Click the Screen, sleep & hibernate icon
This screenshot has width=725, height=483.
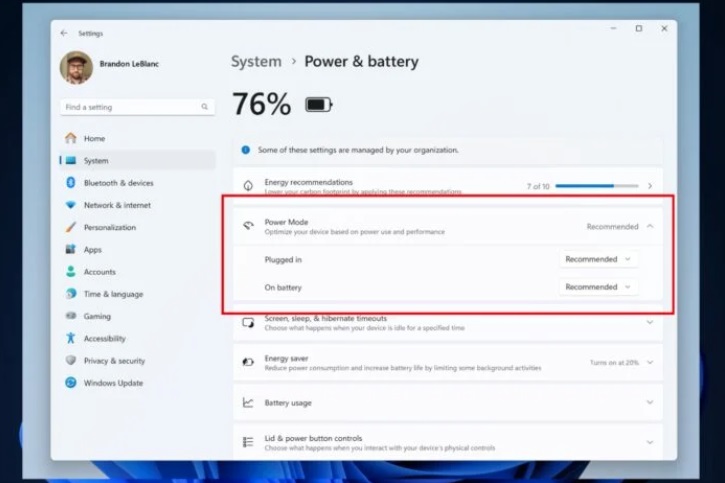click(248, 322)
